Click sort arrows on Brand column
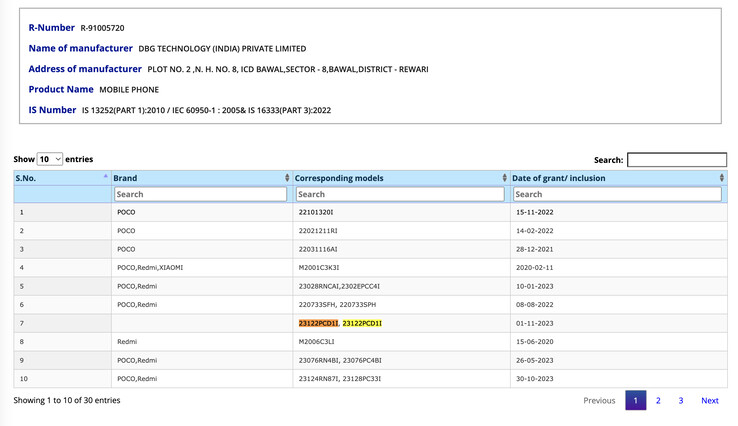738x426 pixels. coord(287,178)
